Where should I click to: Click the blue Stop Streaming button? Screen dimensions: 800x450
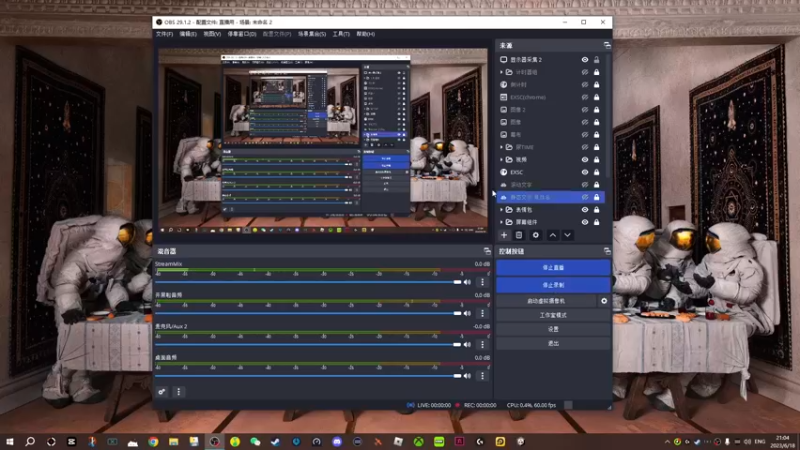[x=553, y=267]
